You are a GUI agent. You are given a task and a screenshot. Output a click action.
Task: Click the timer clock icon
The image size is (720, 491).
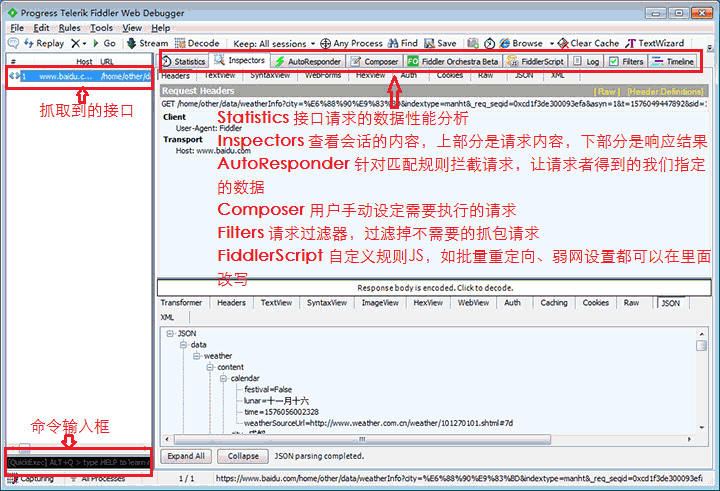(489, 43)
